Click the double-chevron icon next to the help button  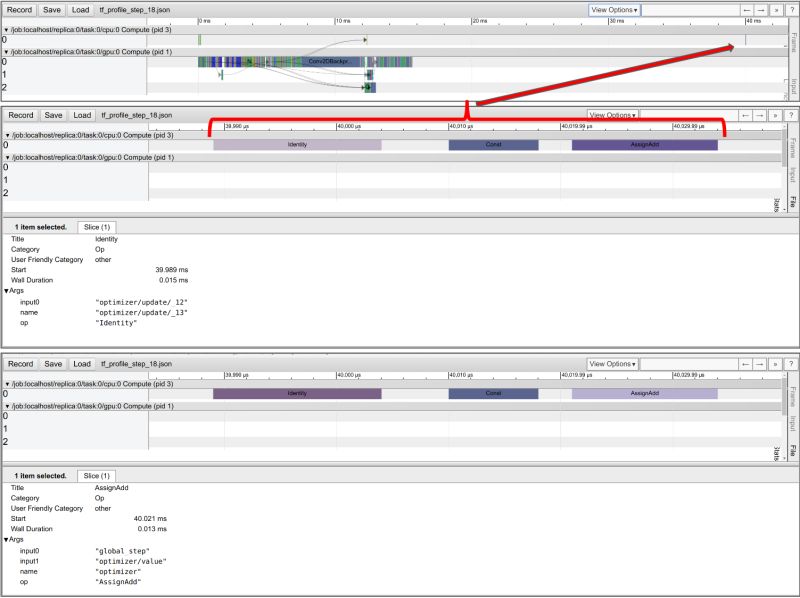click(776, 10)
